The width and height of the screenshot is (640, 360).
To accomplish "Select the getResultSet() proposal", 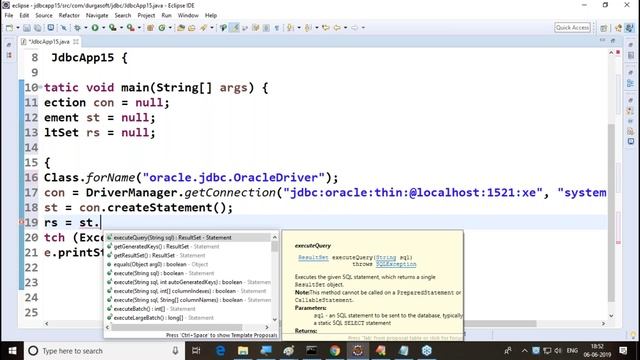I will point(188,256).
